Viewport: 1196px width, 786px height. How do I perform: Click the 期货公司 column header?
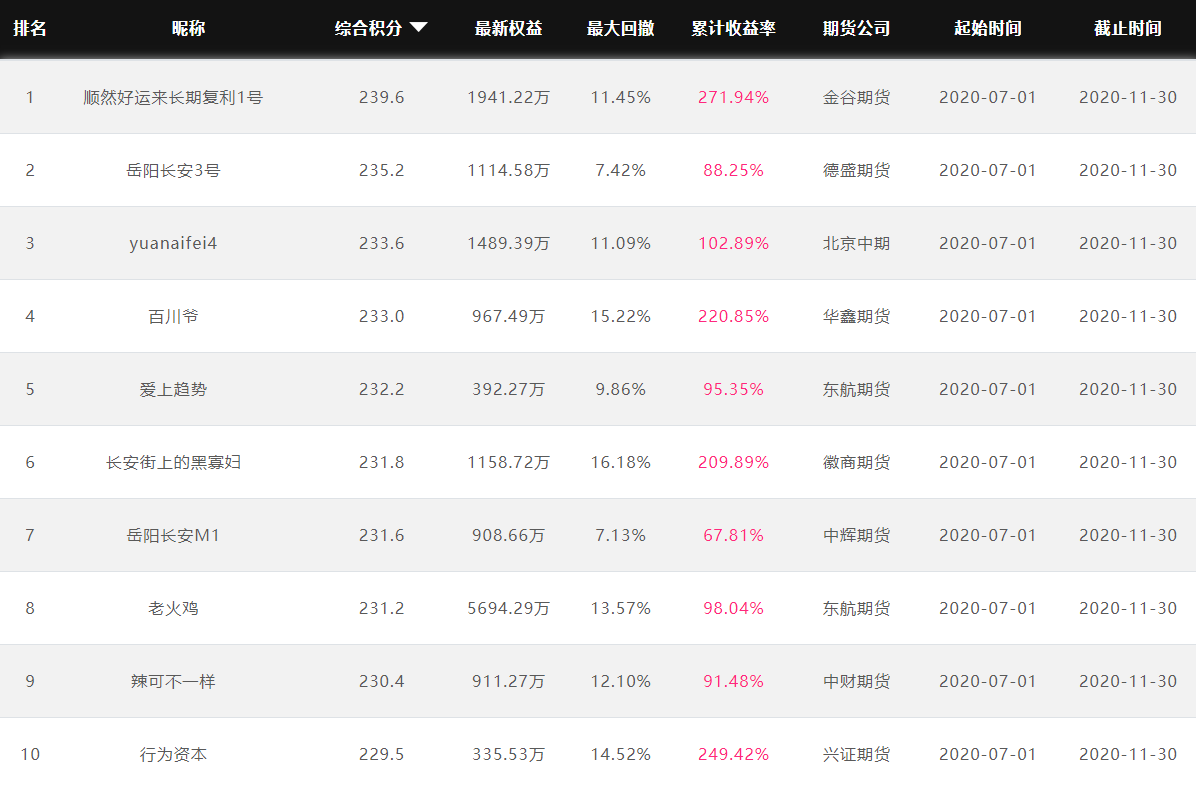(856, 28)
